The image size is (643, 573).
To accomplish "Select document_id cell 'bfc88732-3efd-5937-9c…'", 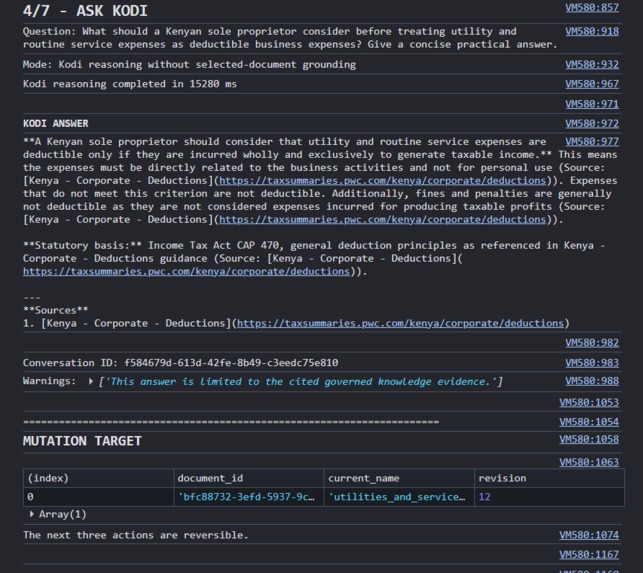I will click(x=249, y=497).
